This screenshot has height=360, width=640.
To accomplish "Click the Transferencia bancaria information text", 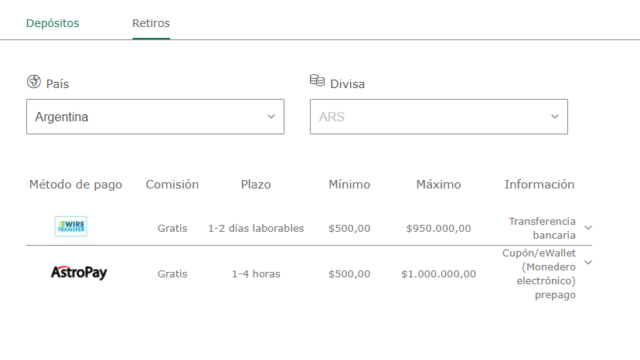I will 542,228.
